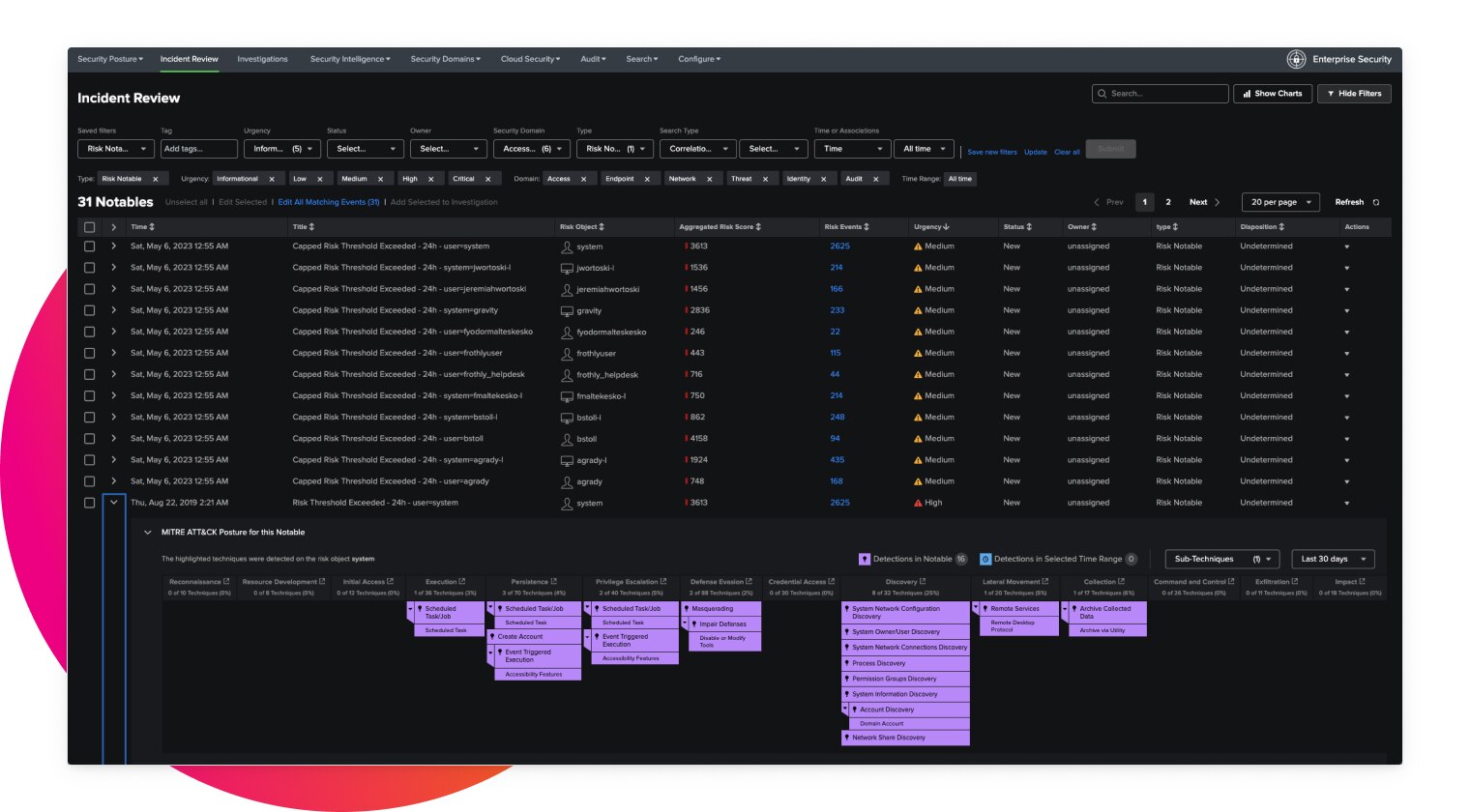Click the computer icon beside gravity risk object

click(566, 310)
